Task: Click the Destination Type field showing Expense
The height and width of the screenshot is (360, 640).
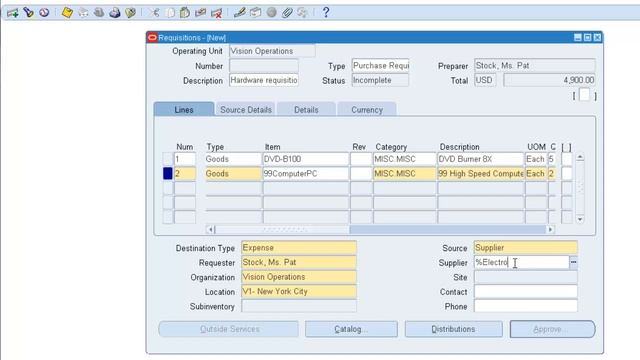Action: click(x=299, y=248)
